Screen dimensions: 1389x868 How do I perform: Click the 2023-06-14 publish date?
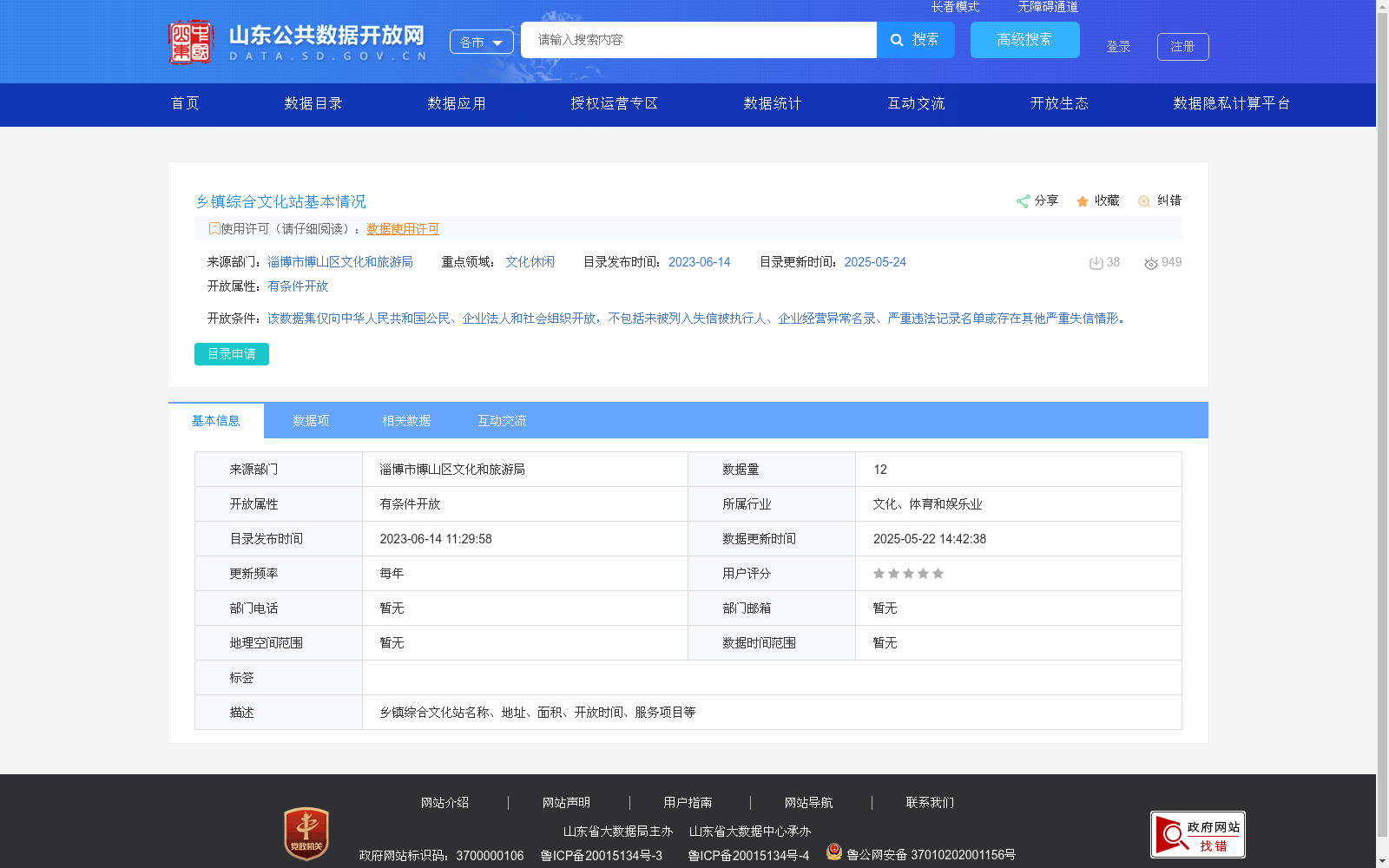click(x=700, y=262)
